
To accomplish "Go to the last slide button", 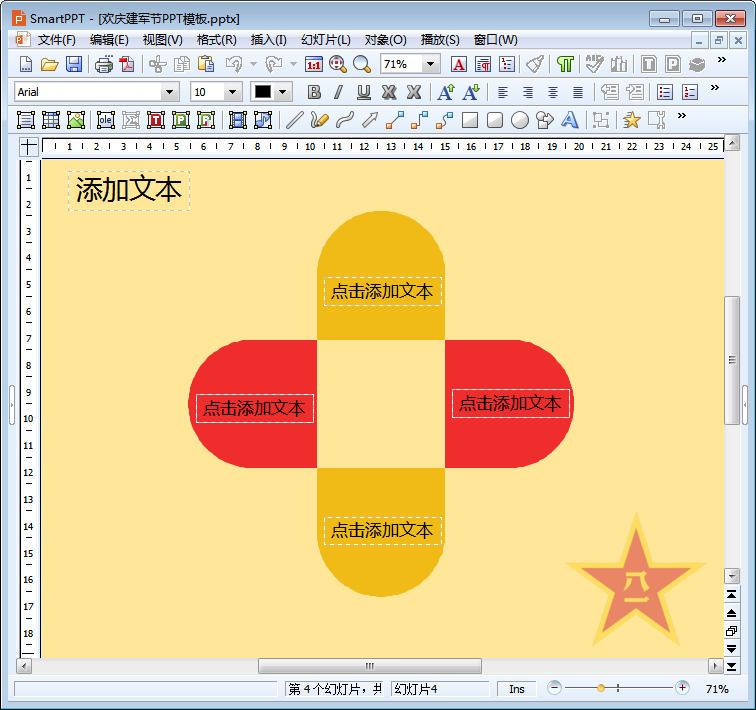I will tap(731, 667).
